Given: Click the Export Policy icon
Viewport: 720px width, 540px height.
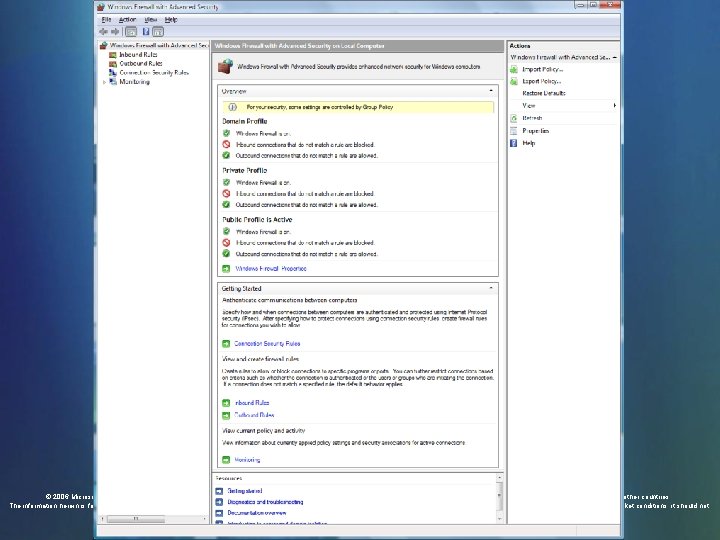Looking at the screenshot, I should coord(514,81).
